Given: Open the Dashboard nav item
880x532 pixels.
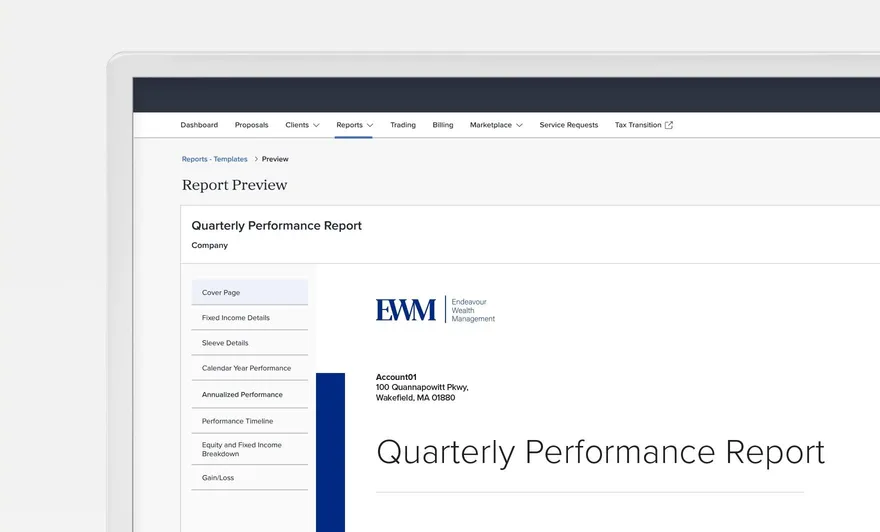Looking at the screenshot, I should (199, 125).
